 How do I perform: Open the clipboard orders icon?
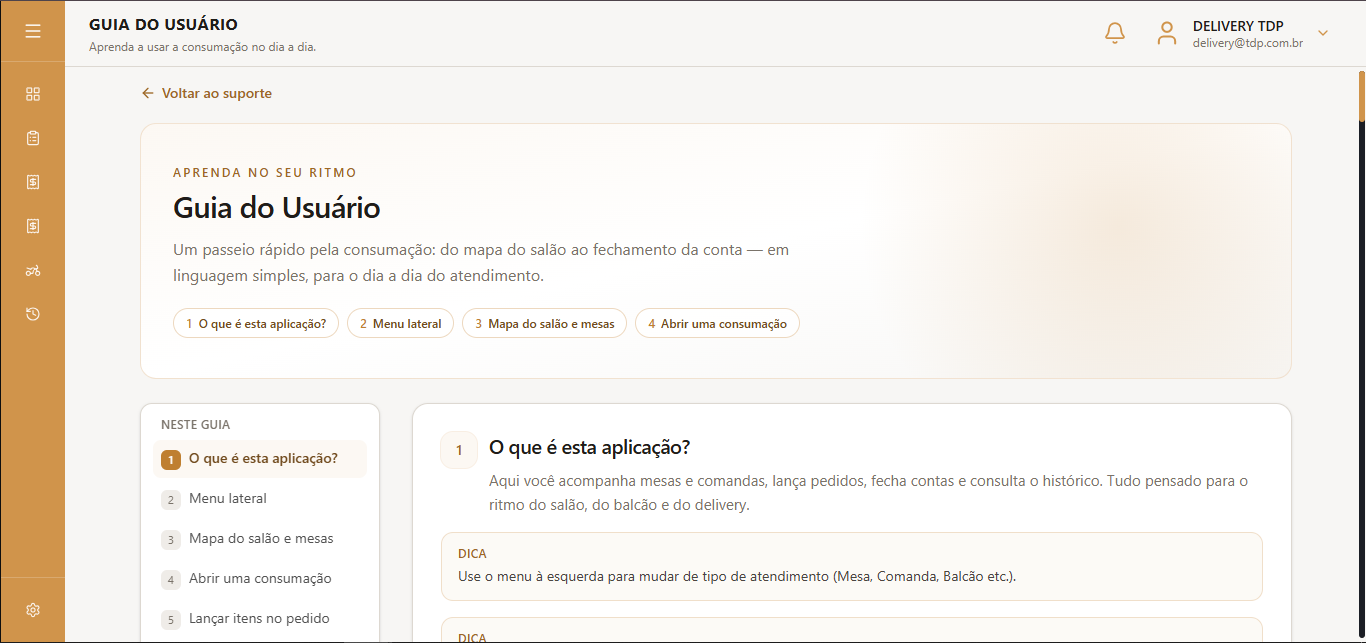tap(33, 138)
